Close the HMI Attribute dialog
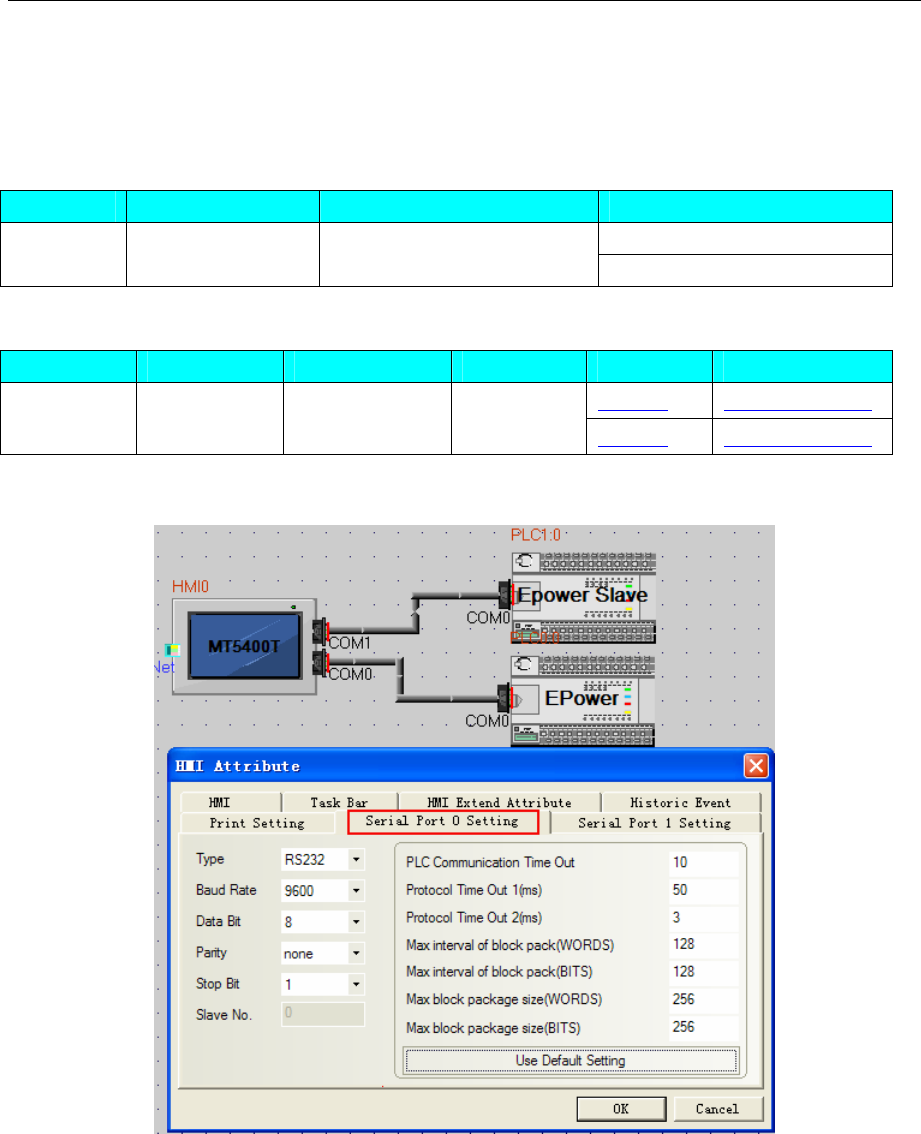This screenshot has height=1134, width=921. tap(756, 765)
